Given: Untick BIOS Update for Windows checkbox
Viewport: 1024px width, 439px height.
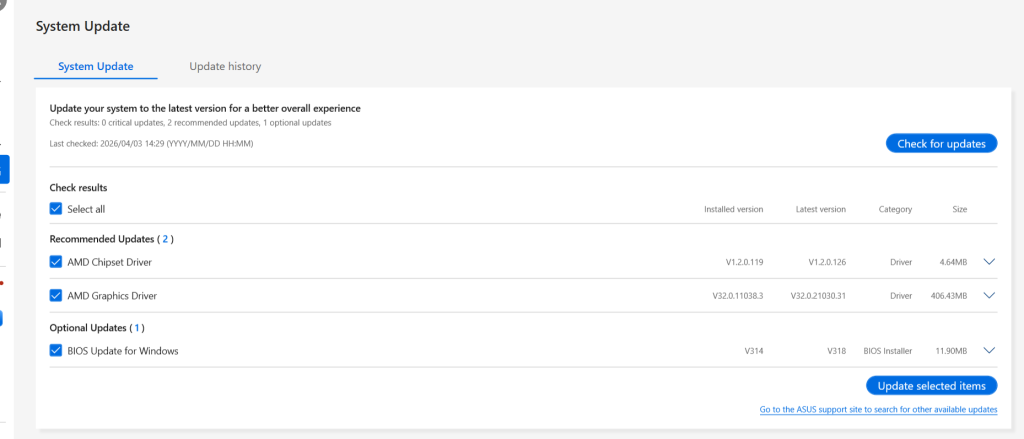Looking at the screenshot, I should click(x=56, y=351).
